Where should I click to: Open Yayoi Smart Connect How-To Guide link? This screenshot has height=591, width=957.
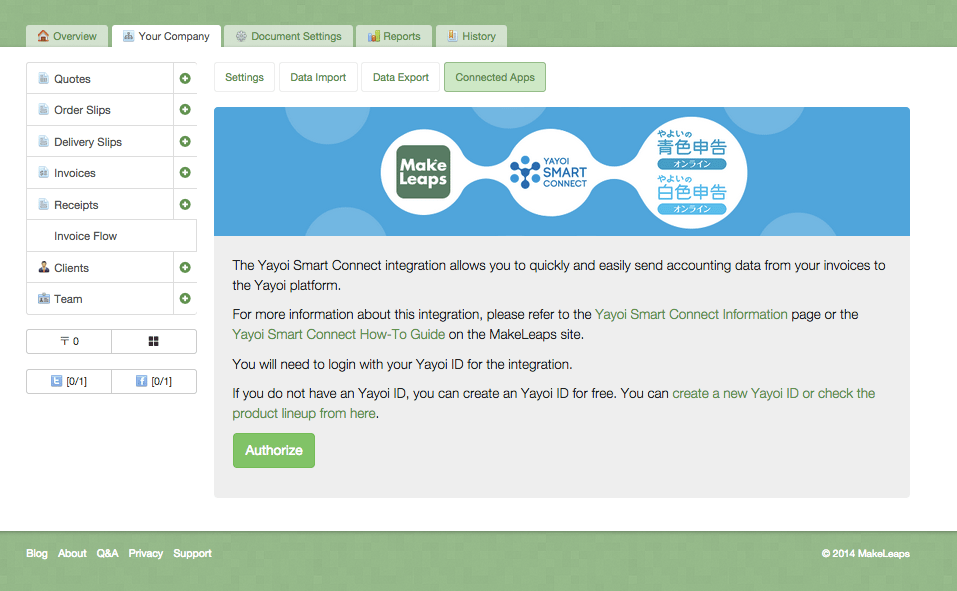(339, 335)
